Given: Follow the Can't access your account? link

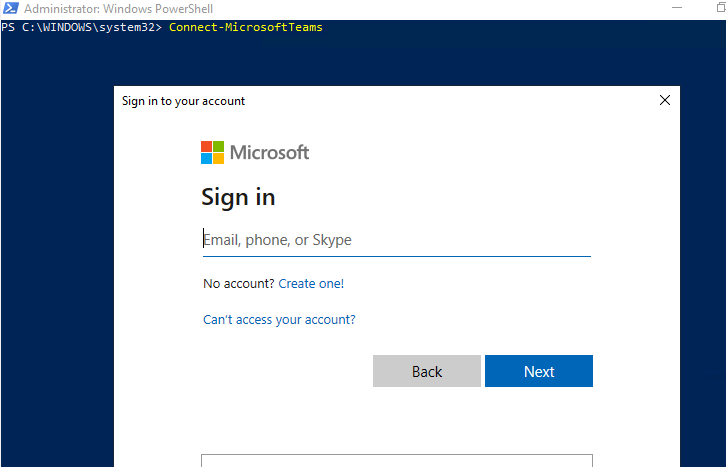Looking at the screenshot, I should 279,320.
